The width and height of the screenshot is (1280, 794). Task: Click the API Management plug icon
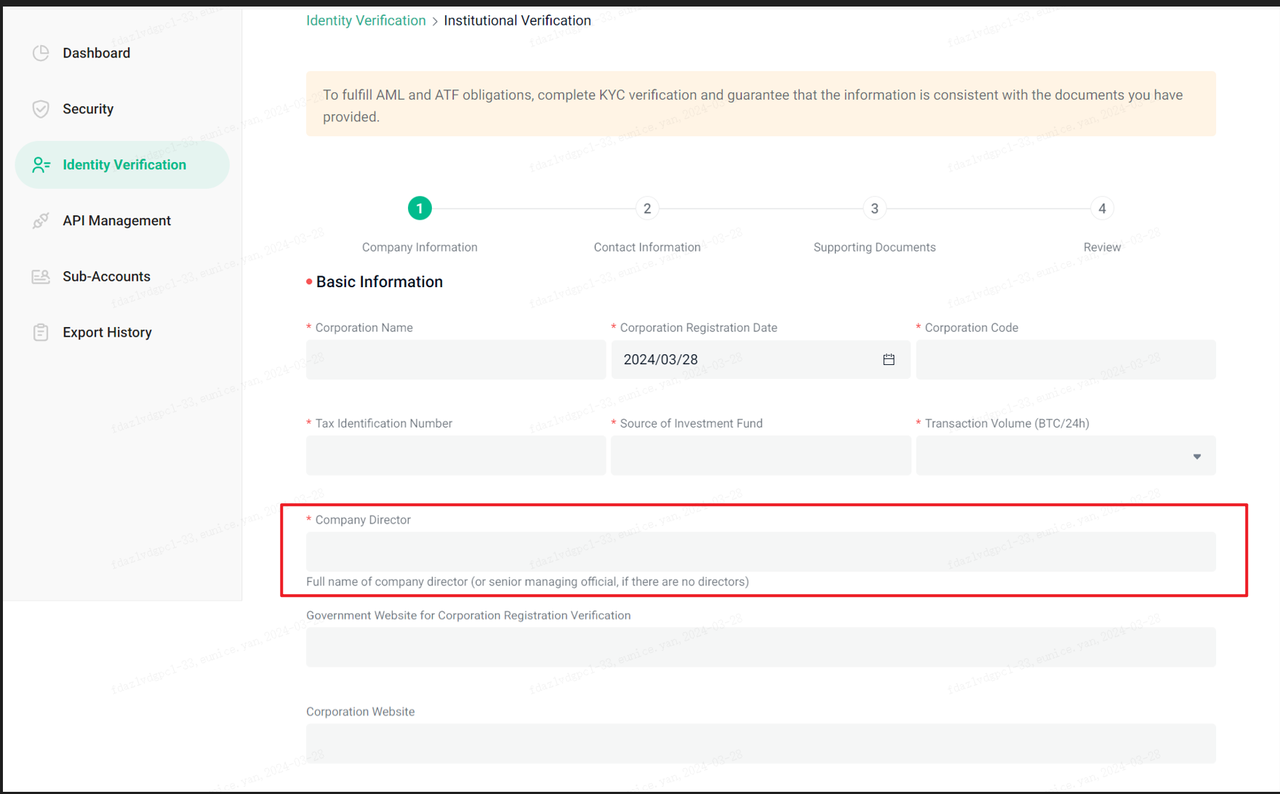(x=40, y=221)
